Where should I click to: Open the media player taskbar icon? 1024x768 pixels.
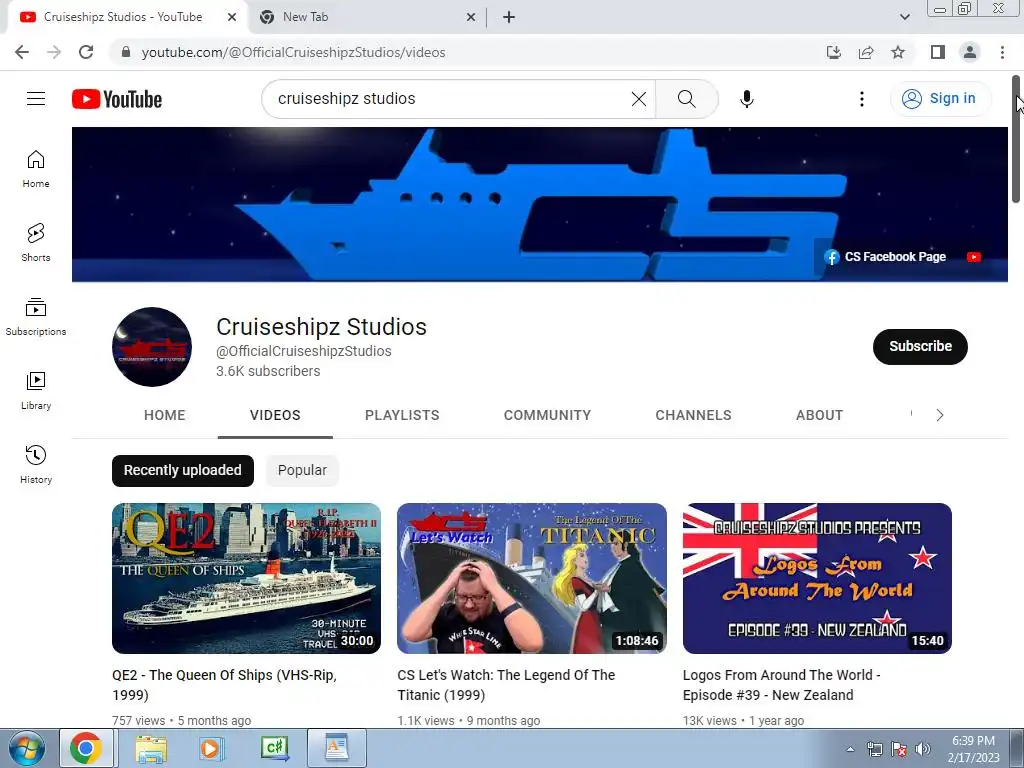(211, 748)
